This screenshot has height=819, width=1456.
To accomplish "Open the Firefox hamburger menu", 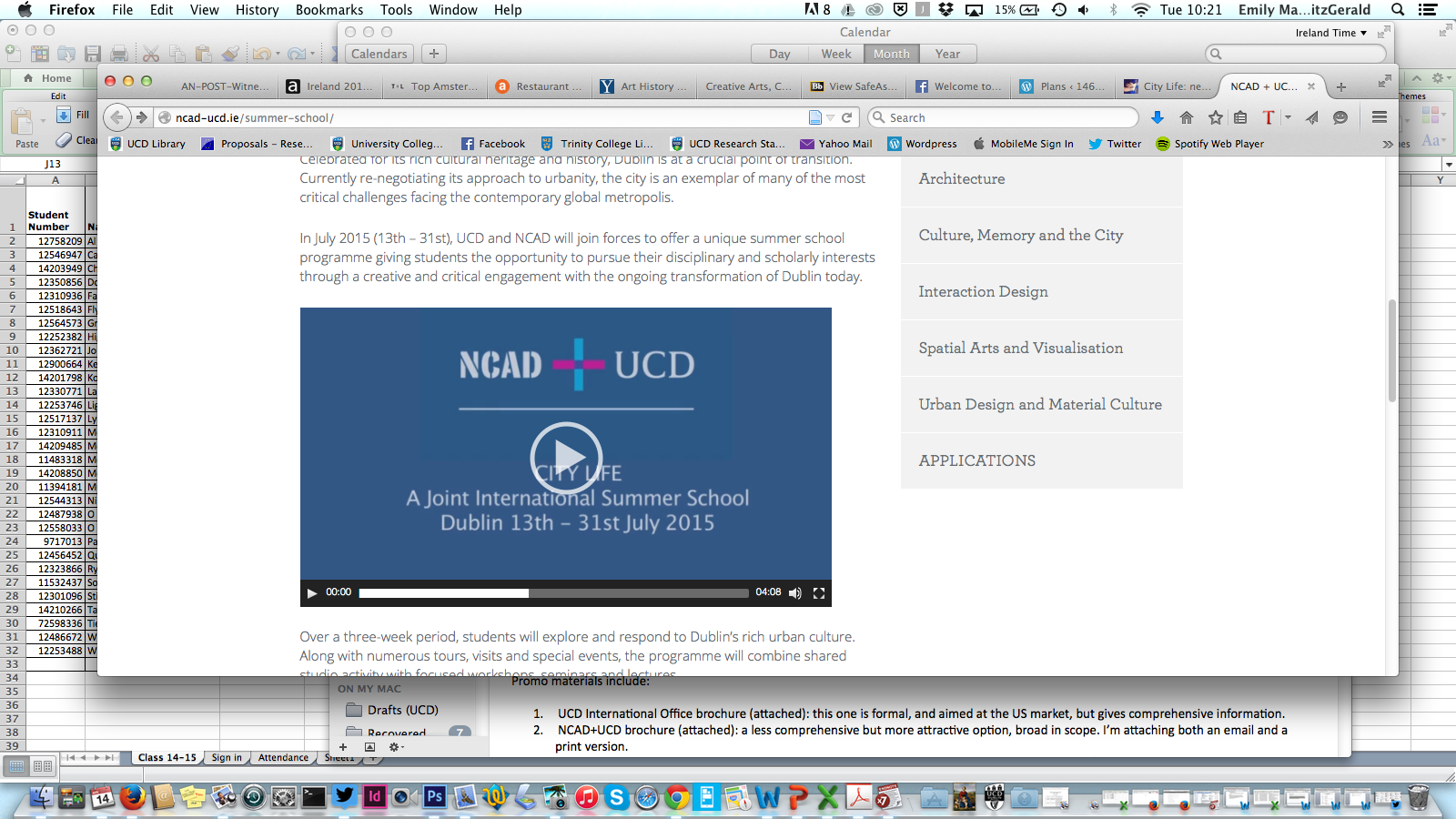I will [1380, 117].
